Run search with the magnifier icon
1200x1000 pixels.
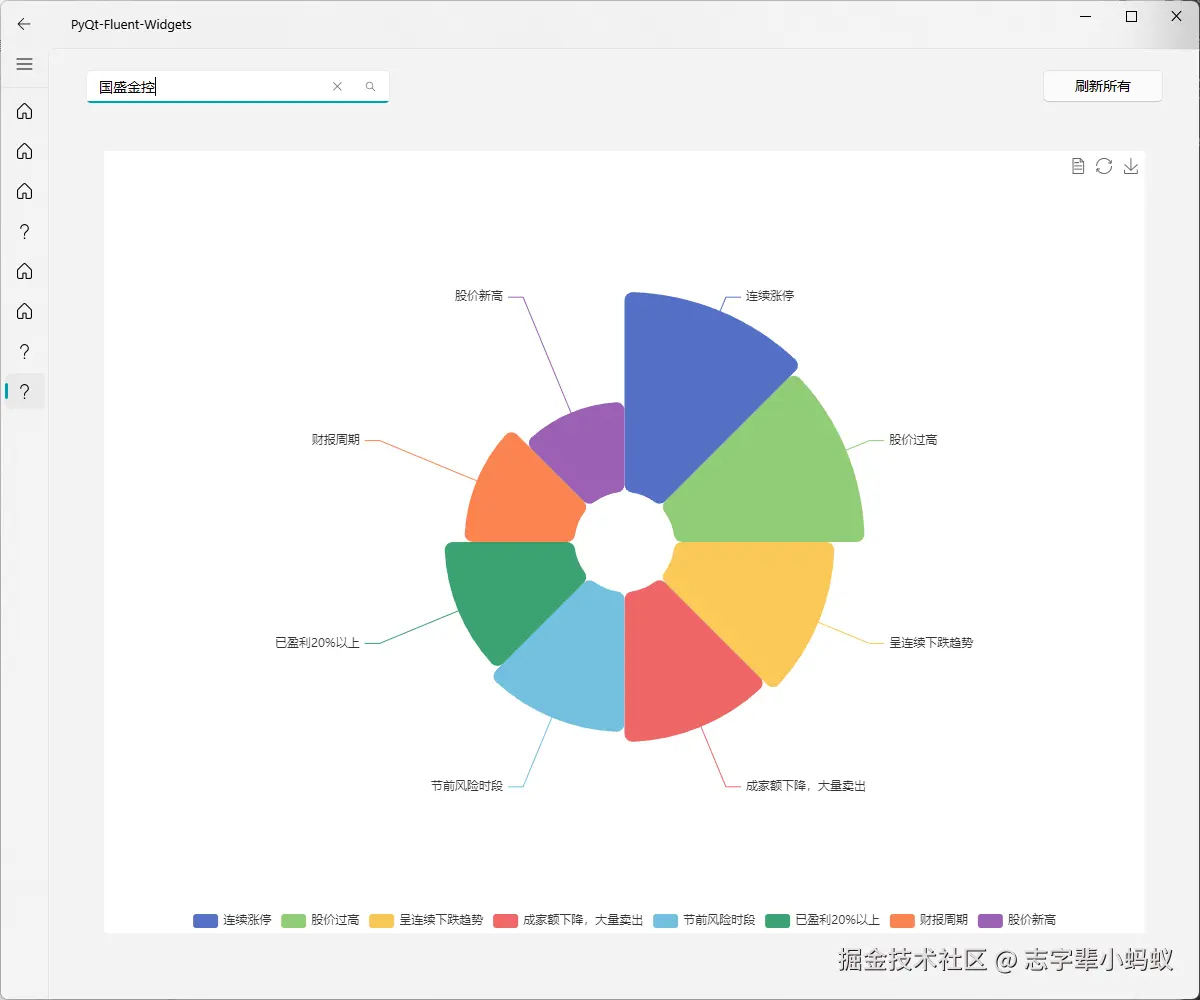click(370, 87)
